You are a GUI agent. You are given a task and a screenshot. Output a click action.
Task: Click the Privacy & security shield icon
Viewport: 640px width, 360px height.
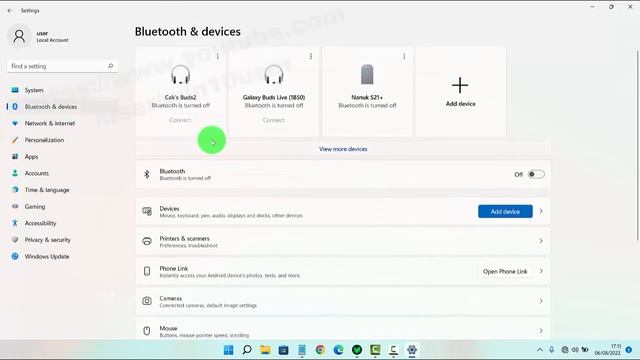pyautogui.click(x=15, y=240)
